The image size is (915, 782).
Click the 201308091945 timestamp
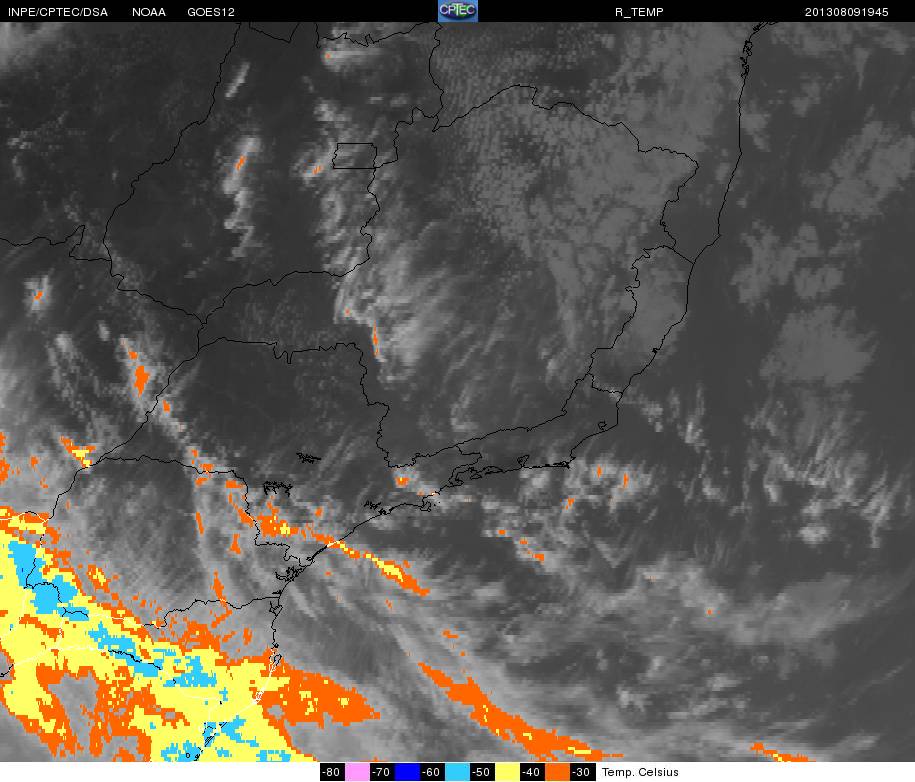click(x=846, y=12)
